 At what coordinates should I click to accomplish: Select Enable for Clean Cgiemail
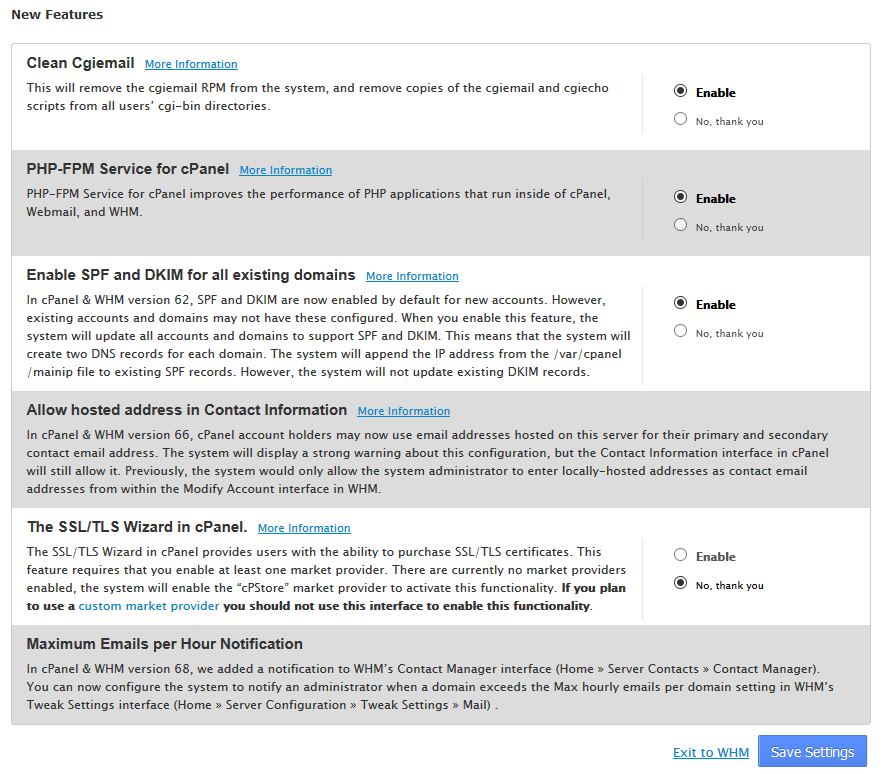click(x=680, y=91)
